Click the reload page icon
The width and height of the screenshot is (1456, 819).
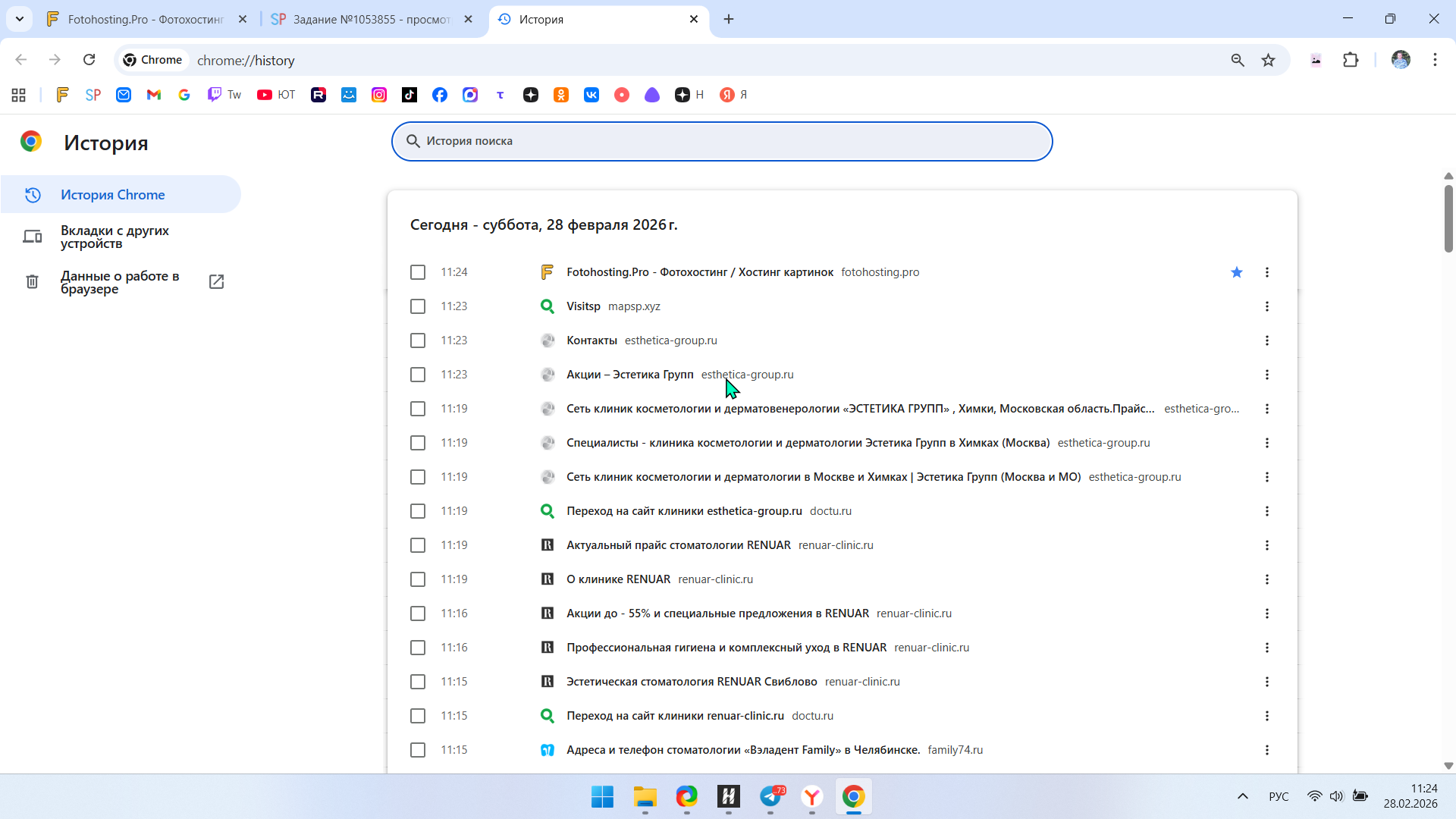point(89,60)
